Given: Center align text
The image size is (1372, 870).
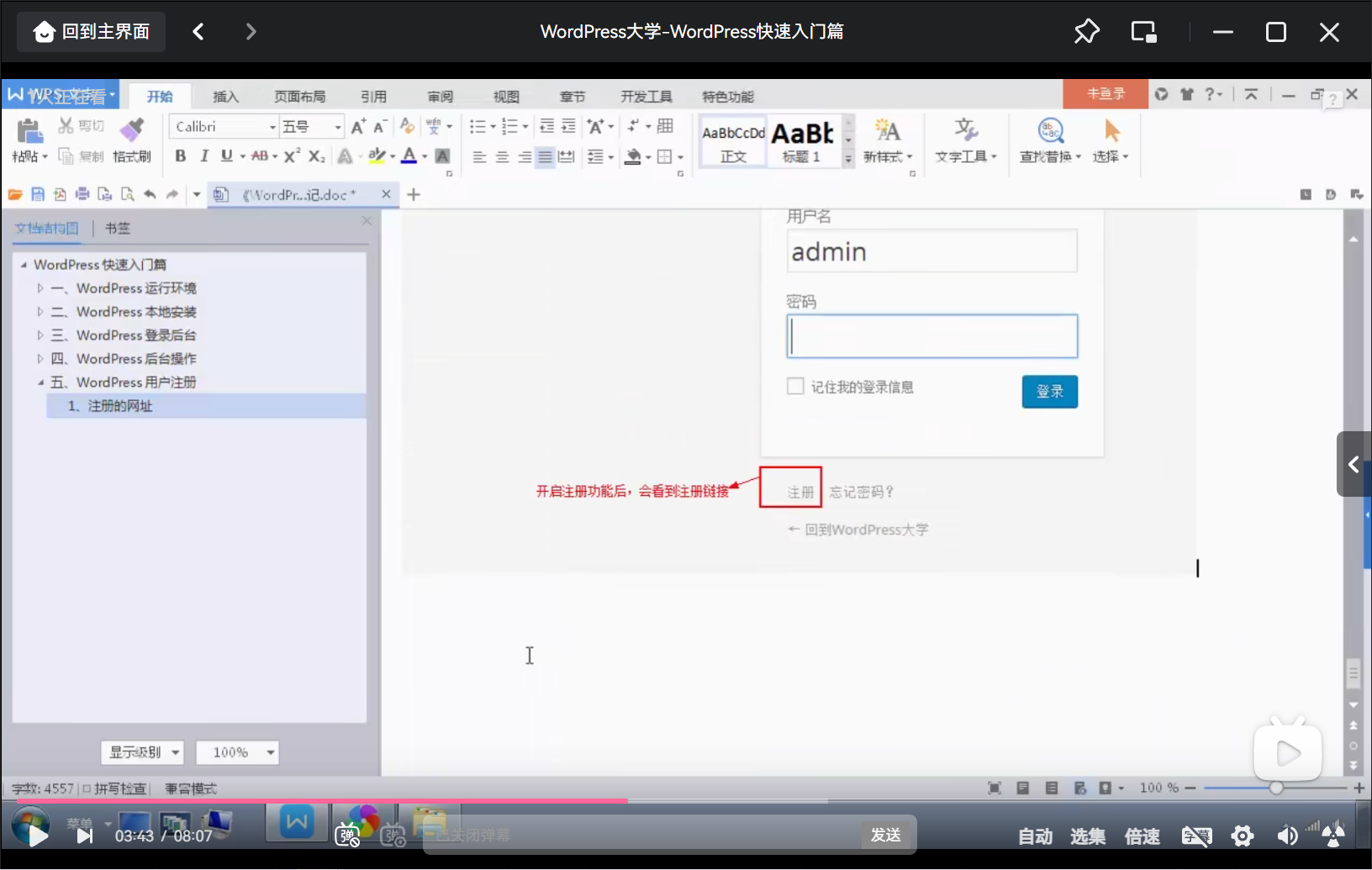Looking at the screenshot, I should pyautogui.click(x=502, y=156).
